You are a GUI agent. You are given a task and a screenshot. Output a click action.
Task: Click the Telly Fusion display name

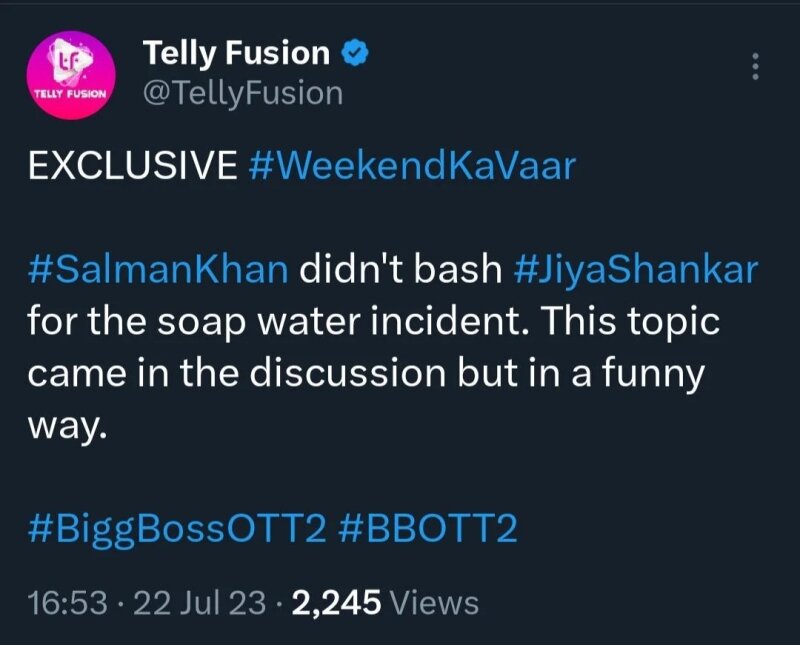(x=236, y=52)
